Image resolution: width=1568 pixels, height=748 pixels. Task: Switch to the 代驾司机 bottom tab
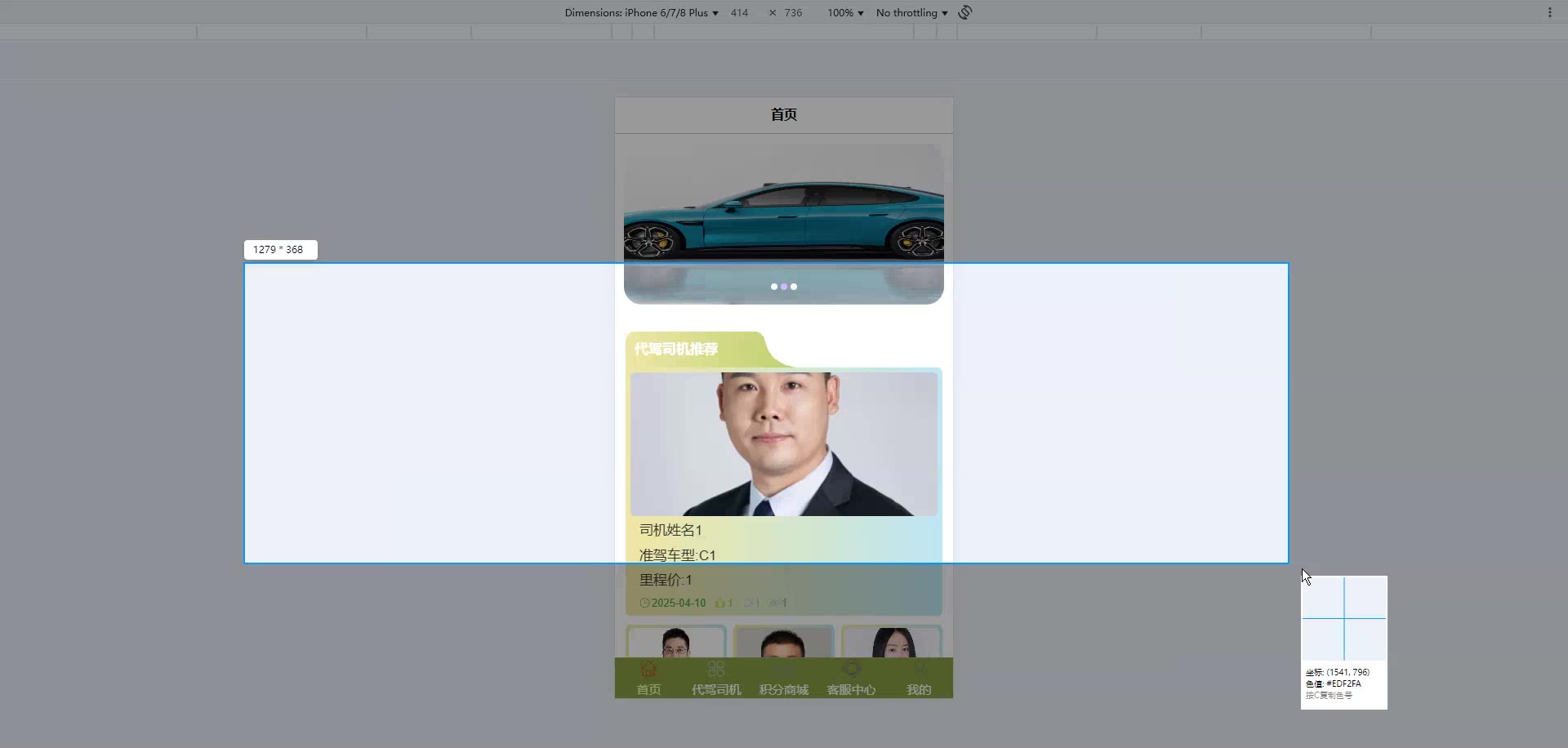716,679
